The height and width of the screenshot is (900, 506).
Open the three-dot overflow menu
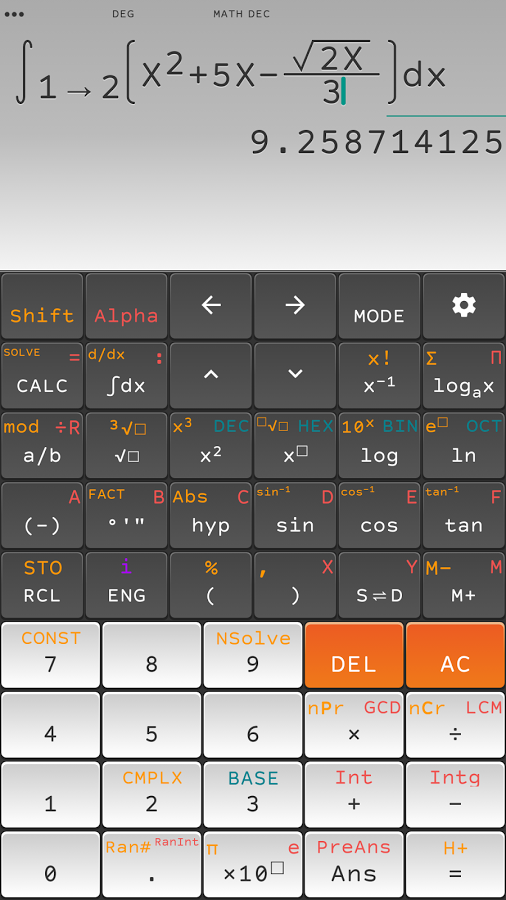[x=14, y=14]
